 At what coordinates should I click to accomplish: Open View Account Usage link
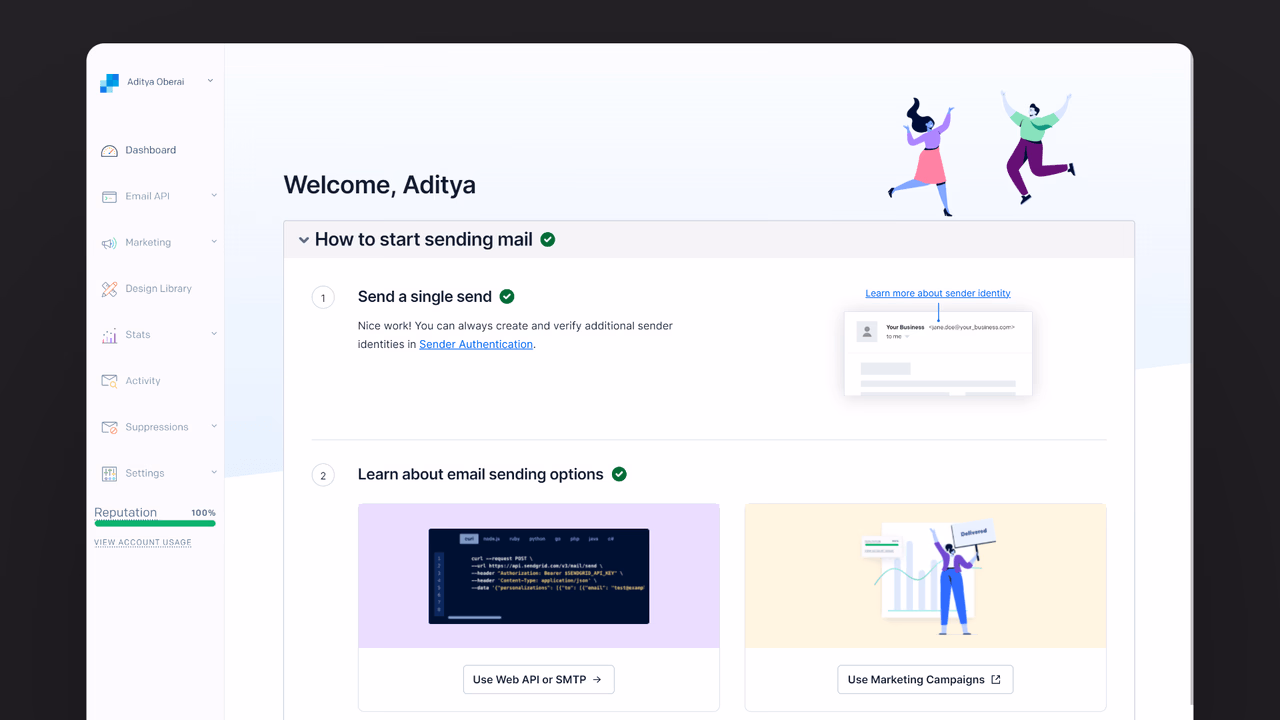pyautogui.click(x=142, y=543)
